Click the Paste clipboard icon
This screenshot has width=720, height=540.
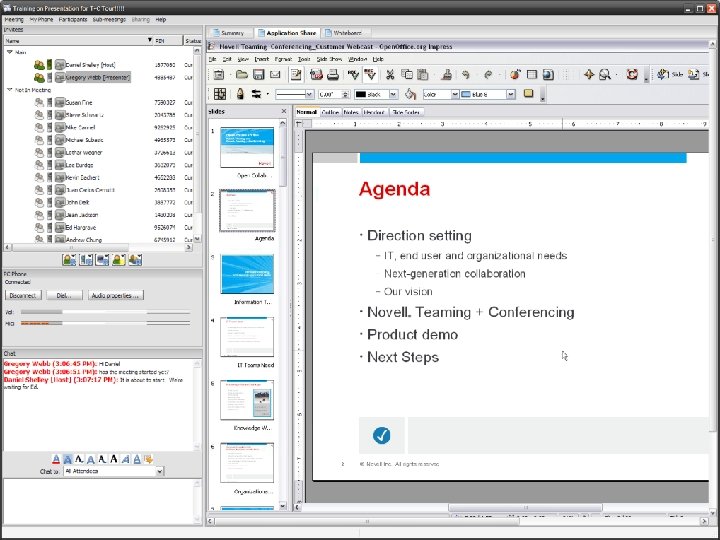(x=423, y=74)
